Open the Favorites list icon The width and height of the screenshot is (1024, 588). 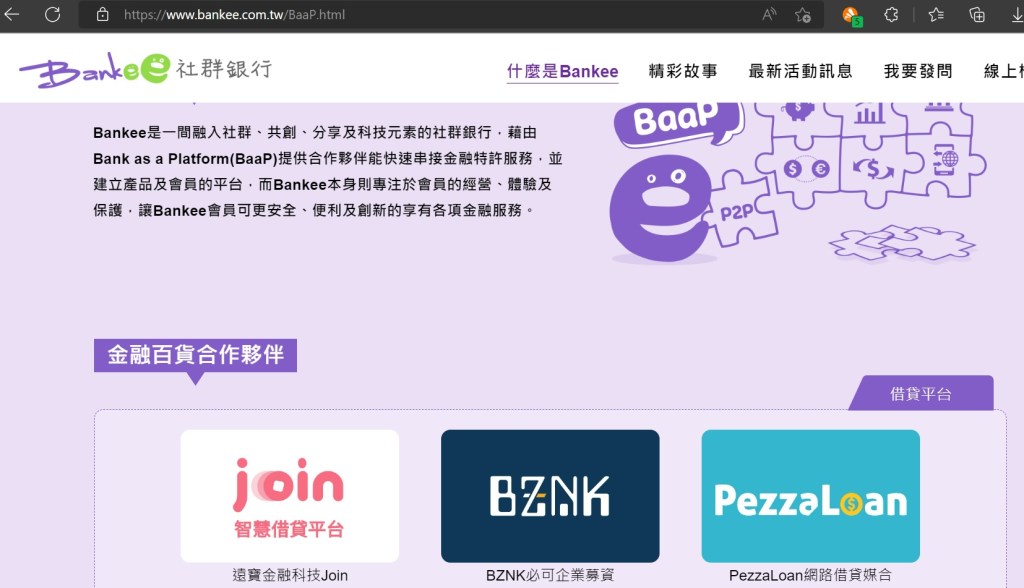pos(936,14)
